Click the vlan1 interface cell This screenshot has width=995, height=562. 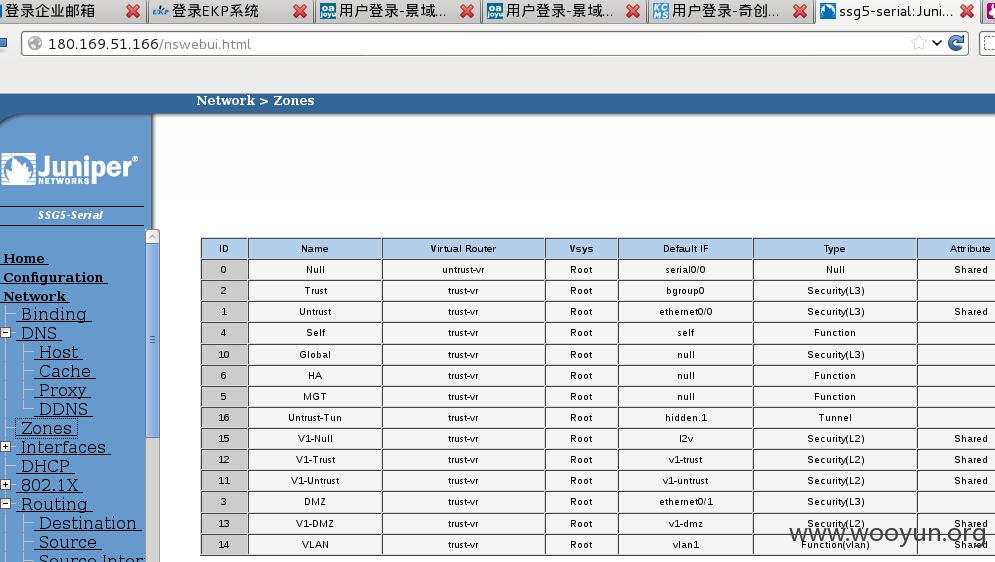(x=685, y=544)
